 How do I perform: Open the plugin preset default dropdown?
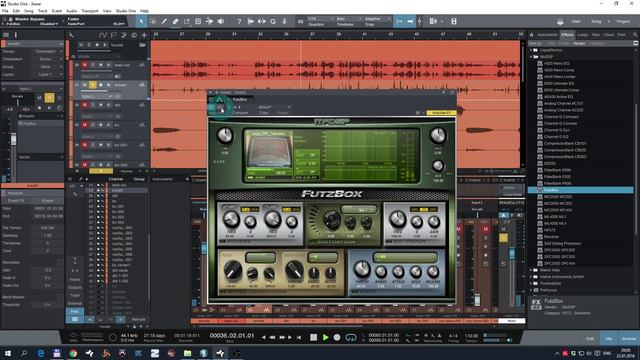(x=274, y=107)
